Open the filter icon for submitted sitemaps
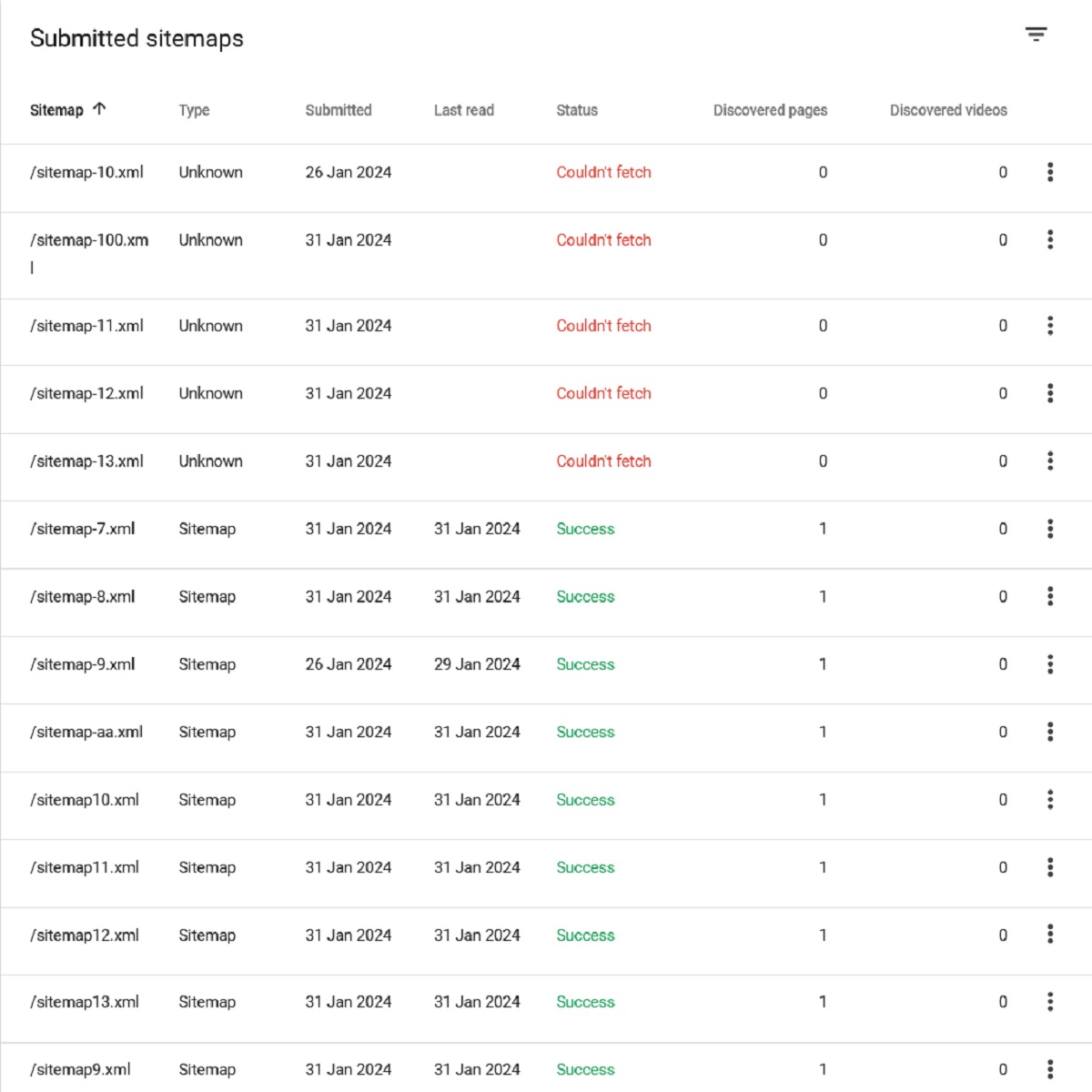 1036,35
